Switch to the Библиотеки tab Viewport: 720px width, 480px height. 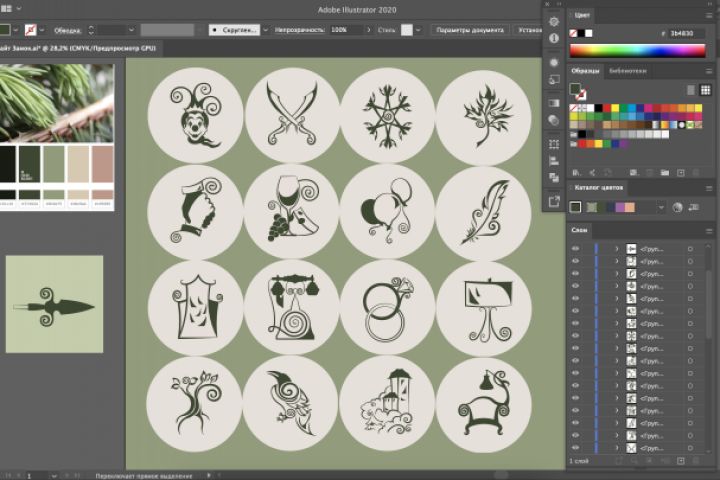click(x=627, y=71)
